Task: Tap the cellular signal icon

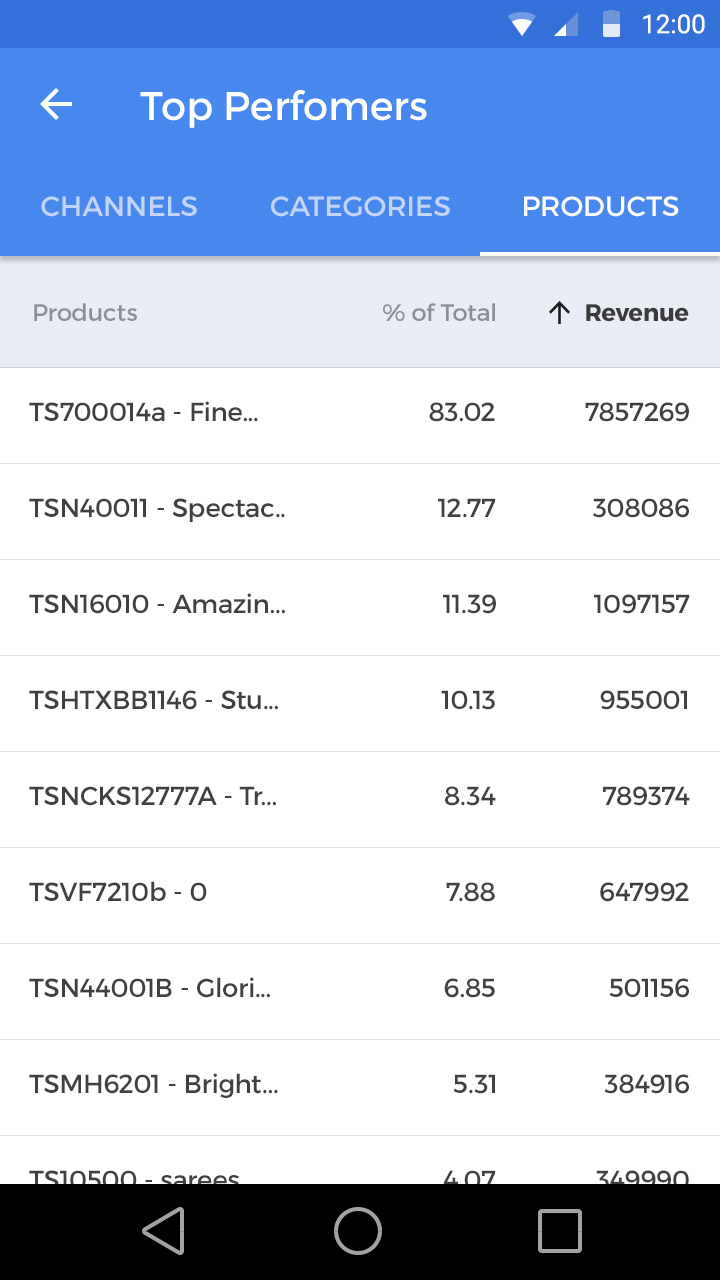Action: pos(566,24)
